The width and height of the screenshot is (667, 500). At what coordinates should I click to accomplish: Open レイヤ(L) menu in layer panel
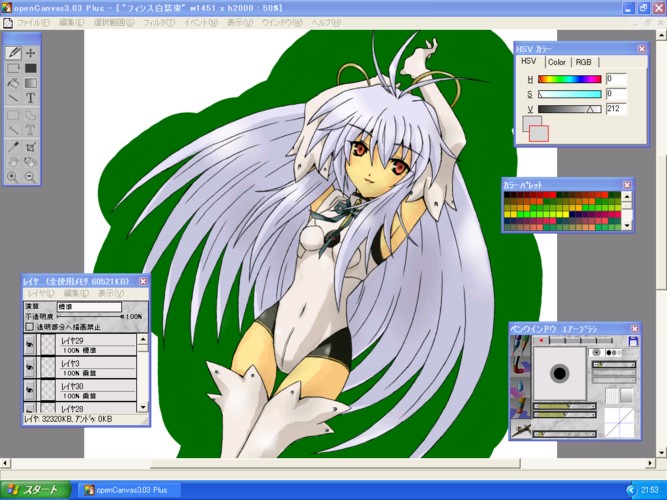pyautogui.click(x=41, y=293)
